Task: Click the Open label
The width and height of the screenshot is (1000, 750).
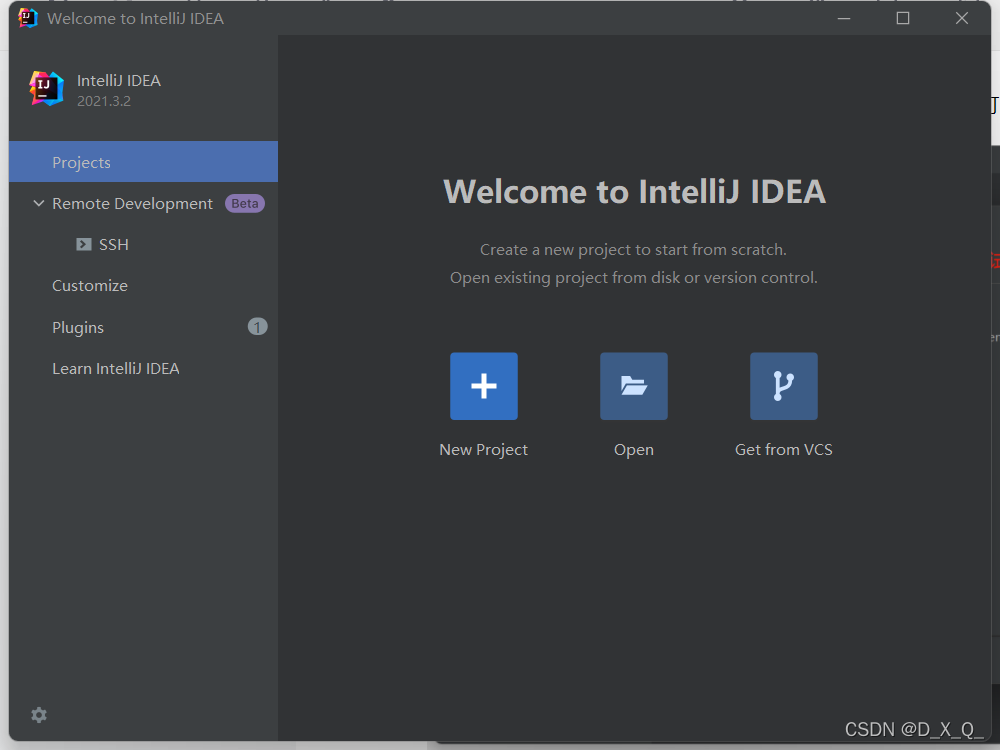Action: [x=633, y=450]
